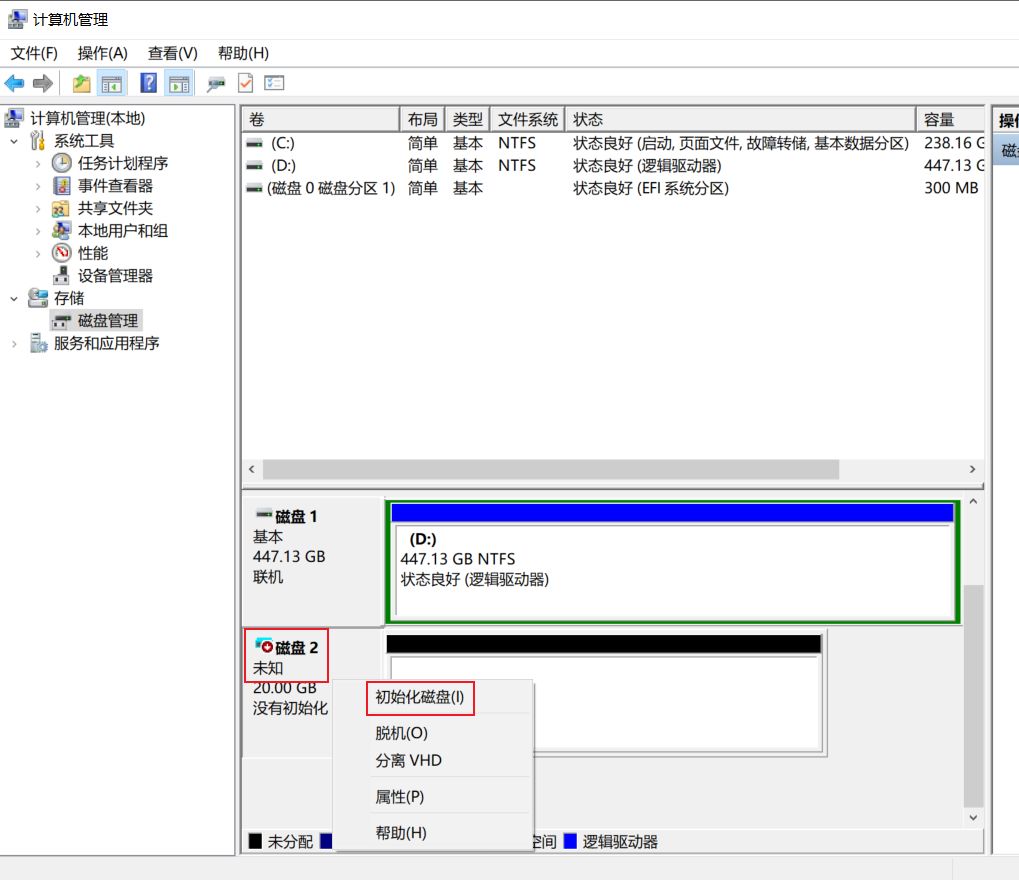
Task: Click the horizontal scrollbar right arrow
Action: point(972,469)
